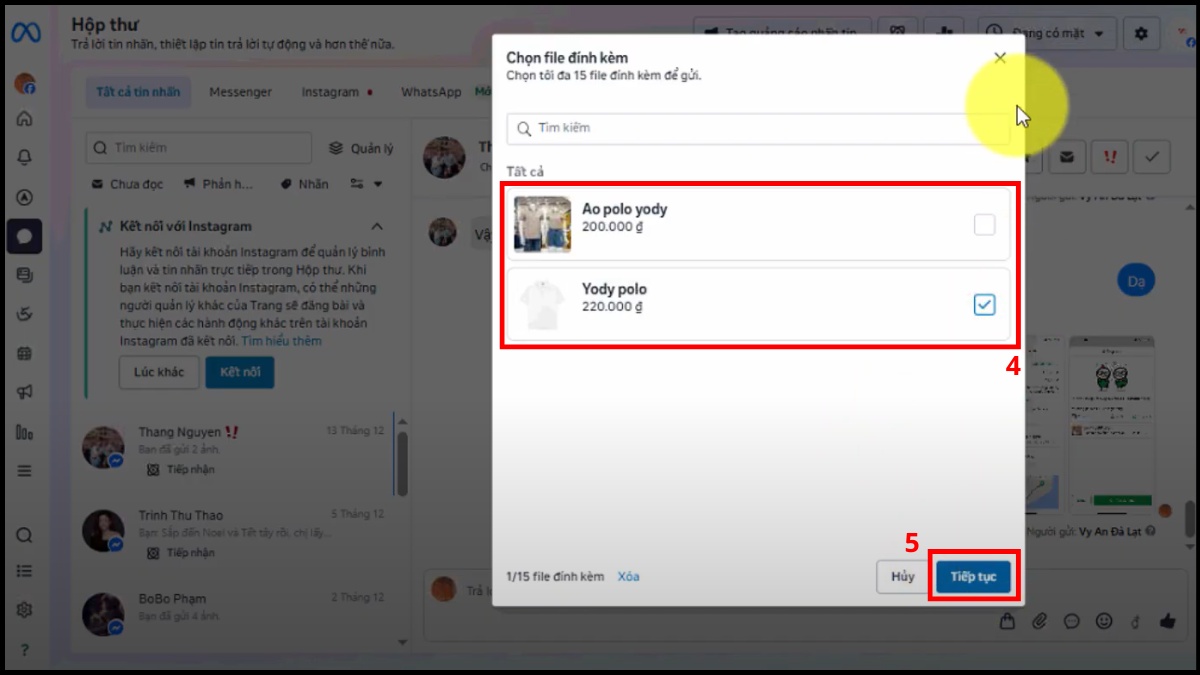The width and height of the screenshot is (1200, 675).
Task: Click the 220.000 ₫ price text
Action: (612, 307)
